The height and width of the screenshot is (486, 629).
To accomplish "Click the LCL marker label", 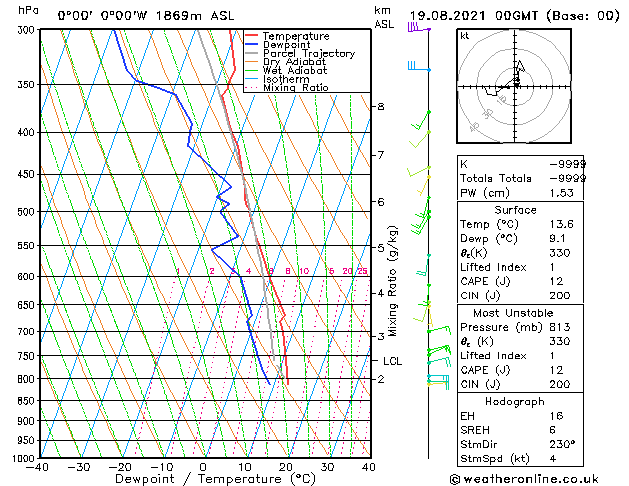I will pos(392,361).
